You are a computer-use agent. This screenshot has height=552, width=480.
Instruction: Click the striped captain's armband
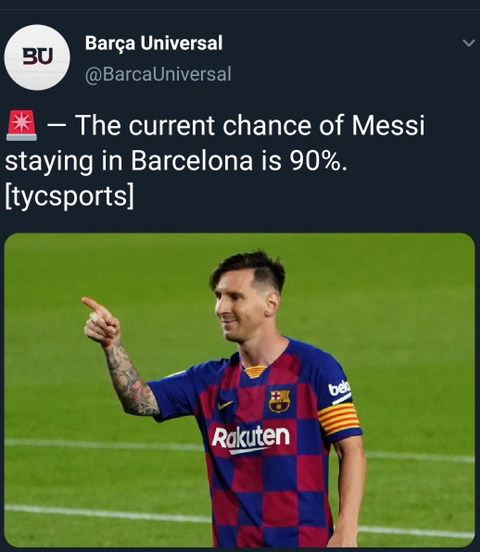338,419
